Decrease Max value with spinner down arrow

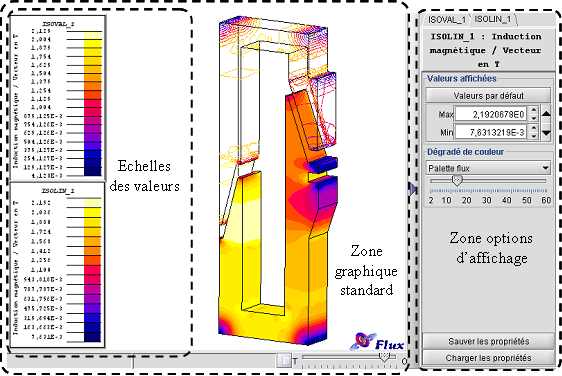pyautogui.click(x=534, y=118)
